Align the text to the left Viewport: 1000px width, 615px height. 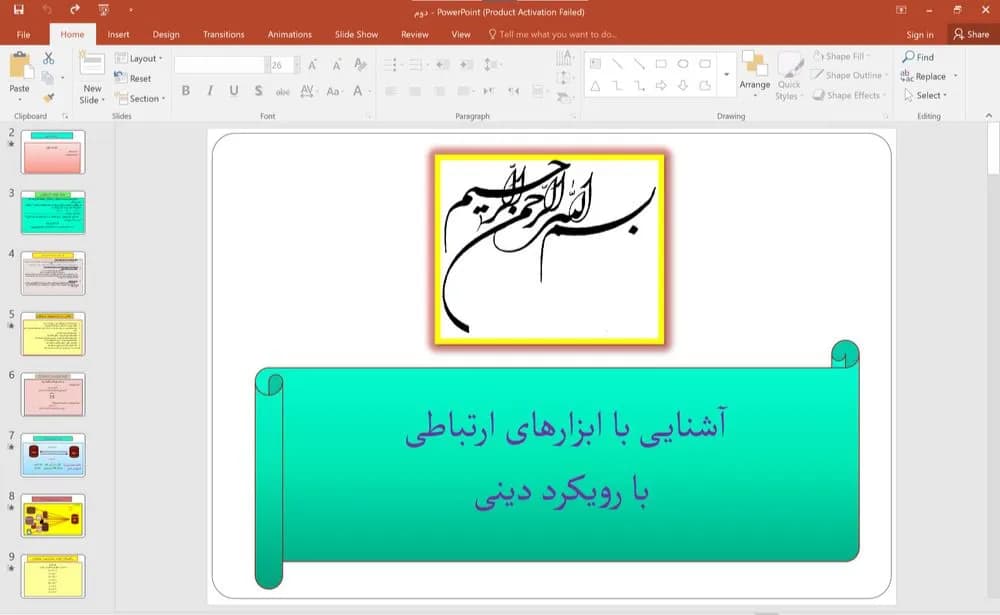391,92
